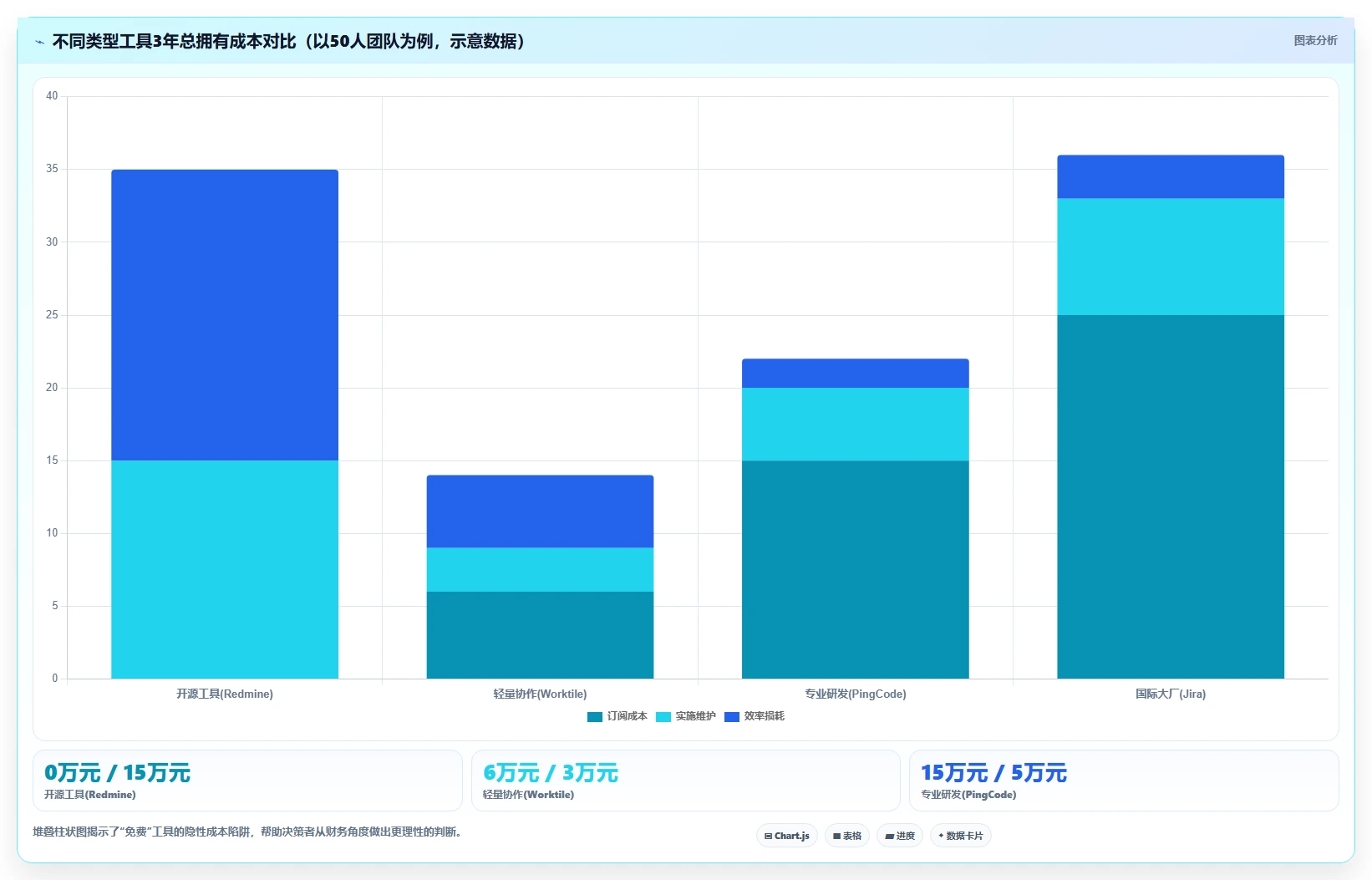Screen dimensions: 1372x880
Task: Click the y-axis value 25
Action: pos(52,315)
